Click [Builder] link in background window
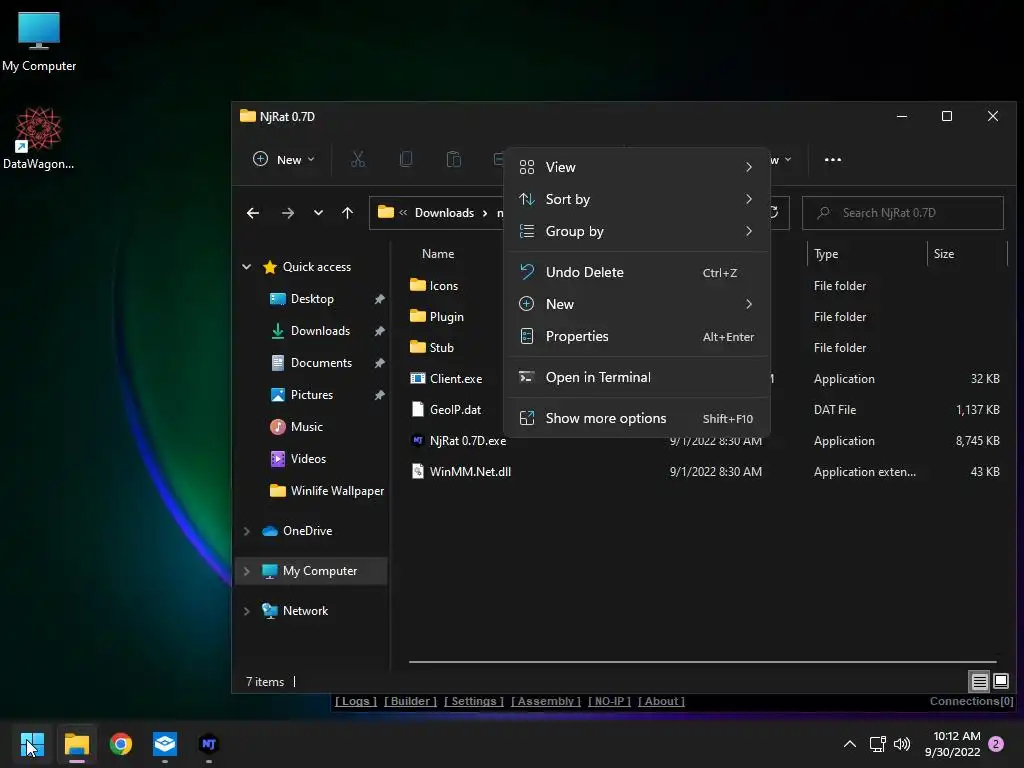Screen dimensions: 1024x768 (x=410, y=701)
